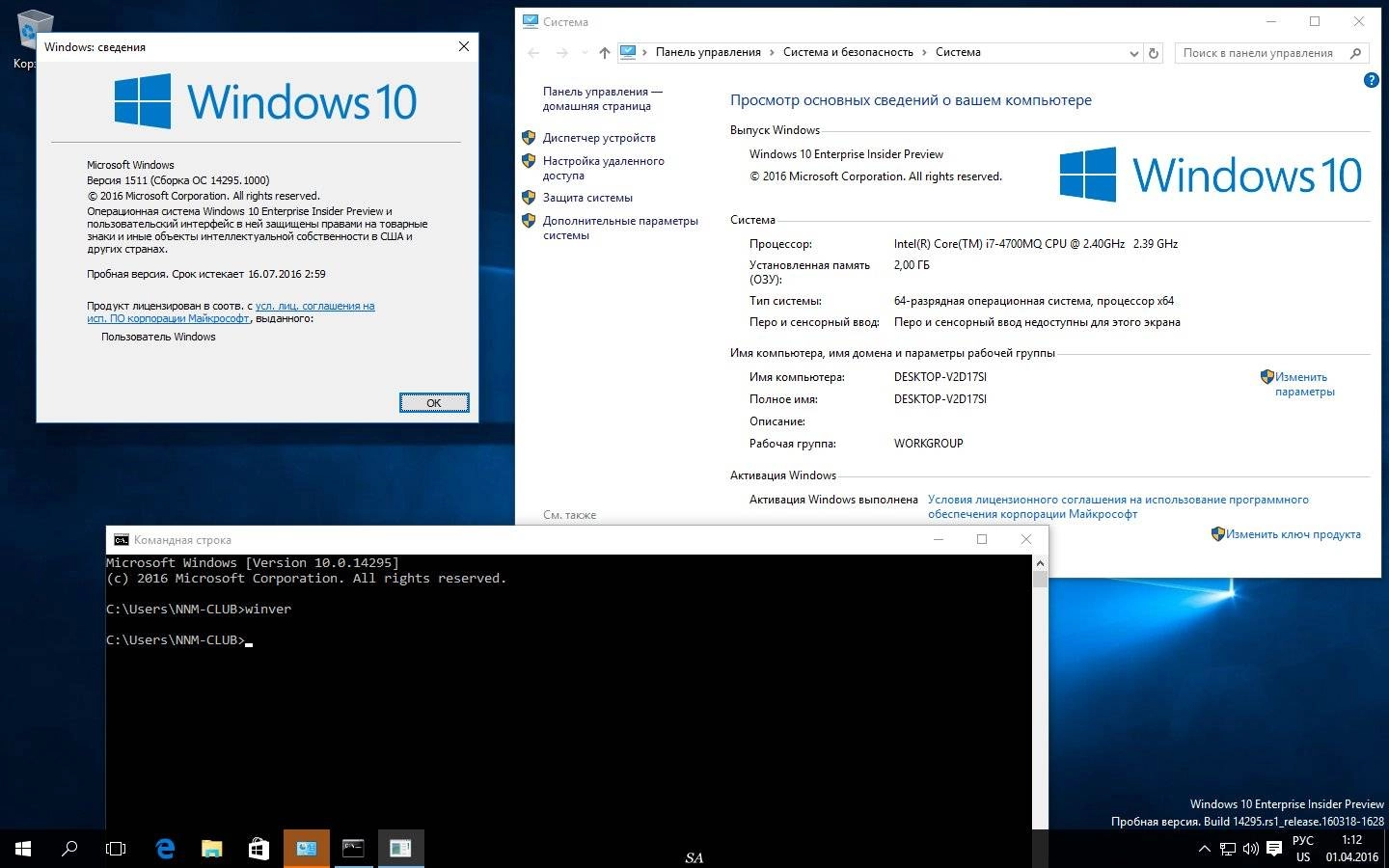Maximize the Система window
1389x868 pixels.
point(1314,21)
